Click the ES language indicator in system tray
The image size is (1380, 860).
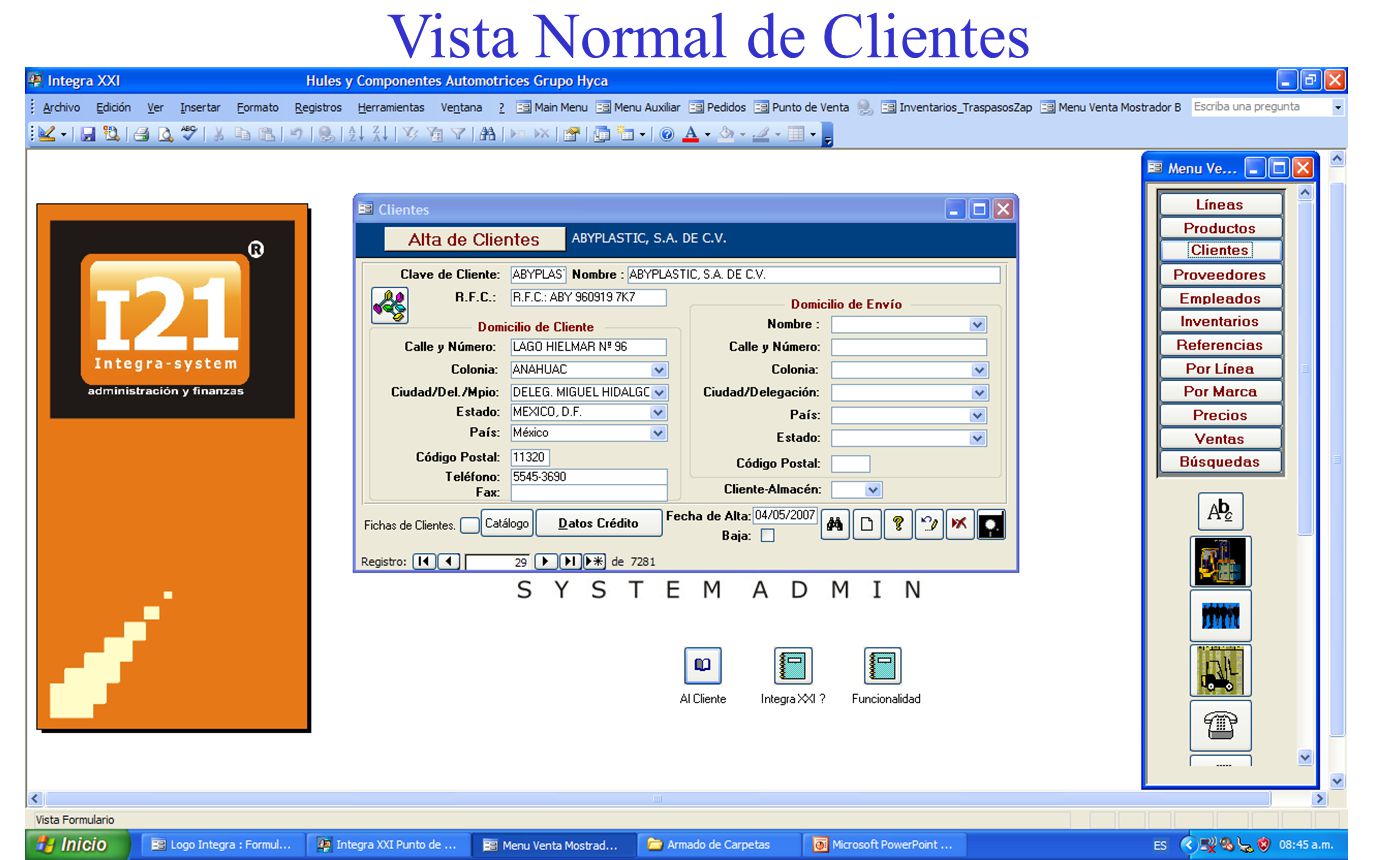click(x=1160, y=846)
